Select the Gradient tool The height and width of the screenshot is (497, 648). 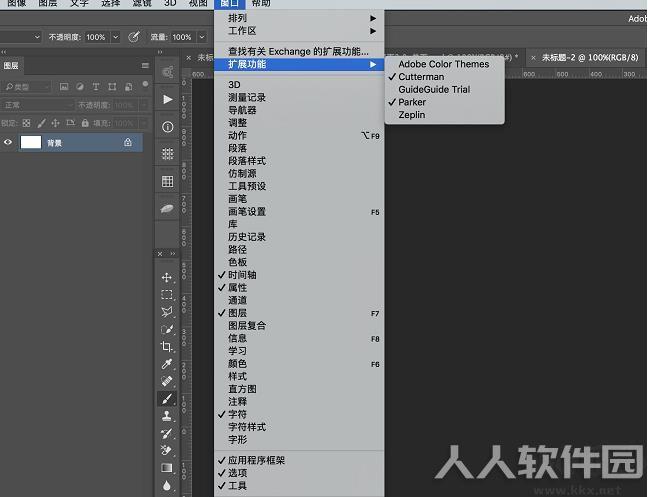point(167,468)
